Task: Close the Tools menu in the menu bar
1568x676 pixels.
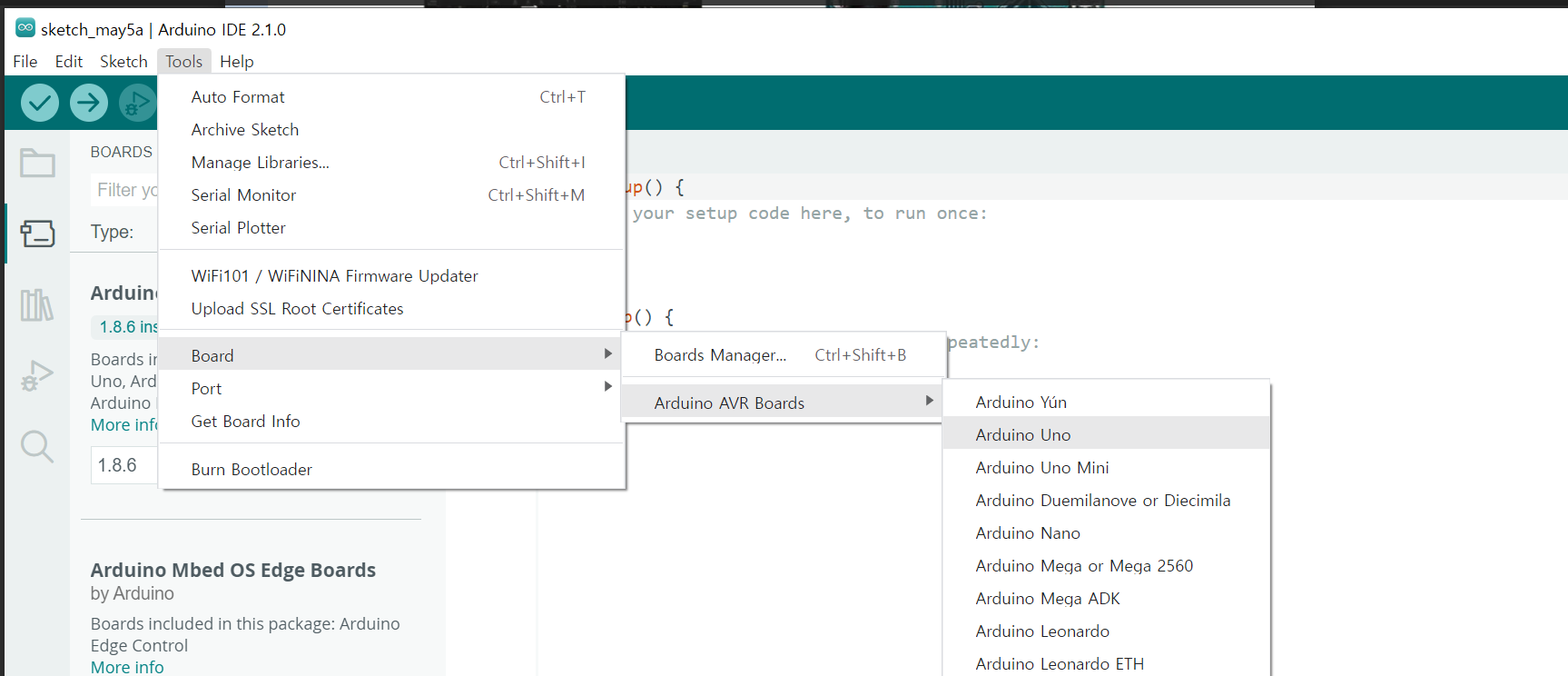Action: coord(184,61)
